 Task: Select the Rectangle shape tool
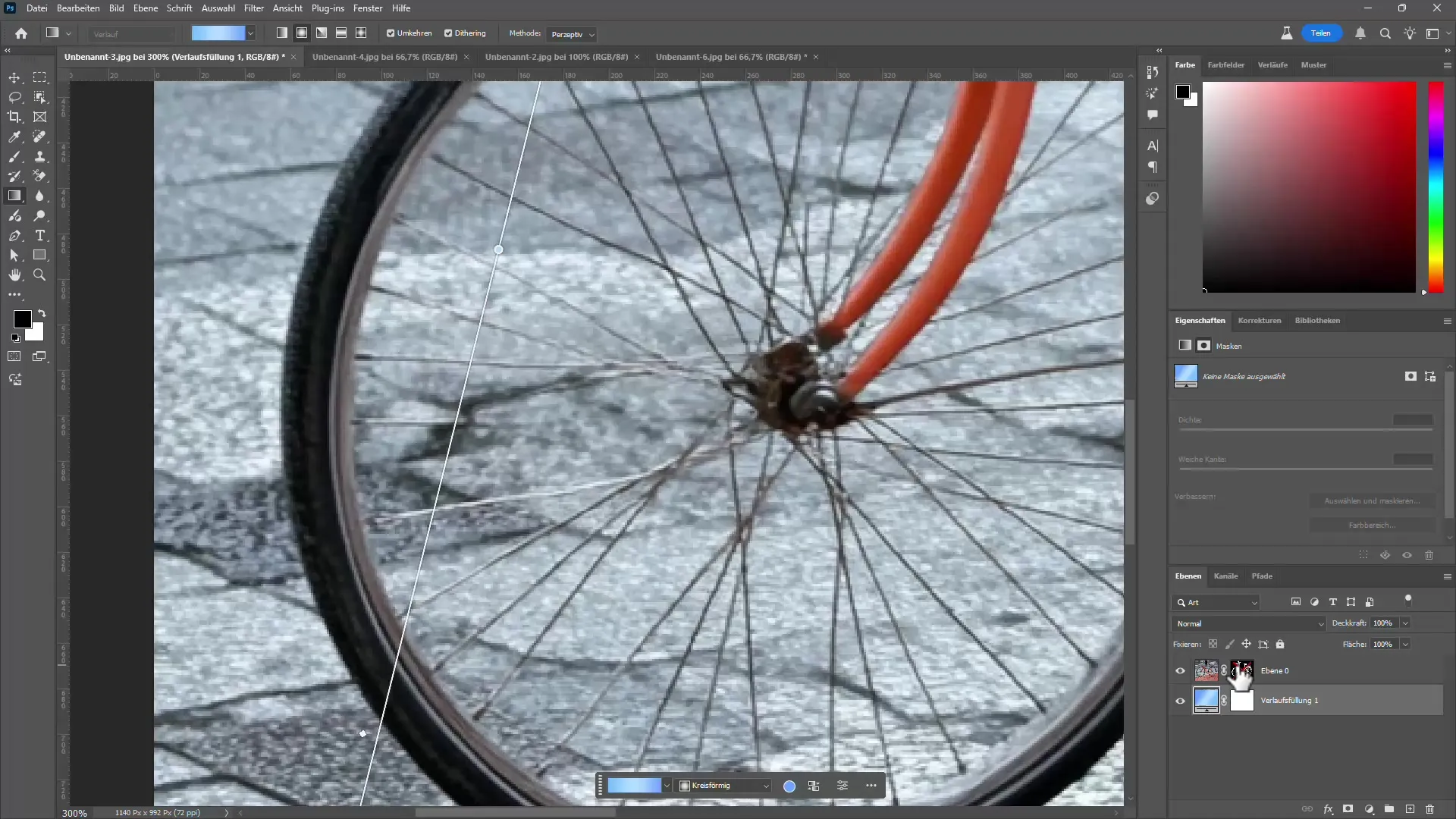click(x=39, y=256)
